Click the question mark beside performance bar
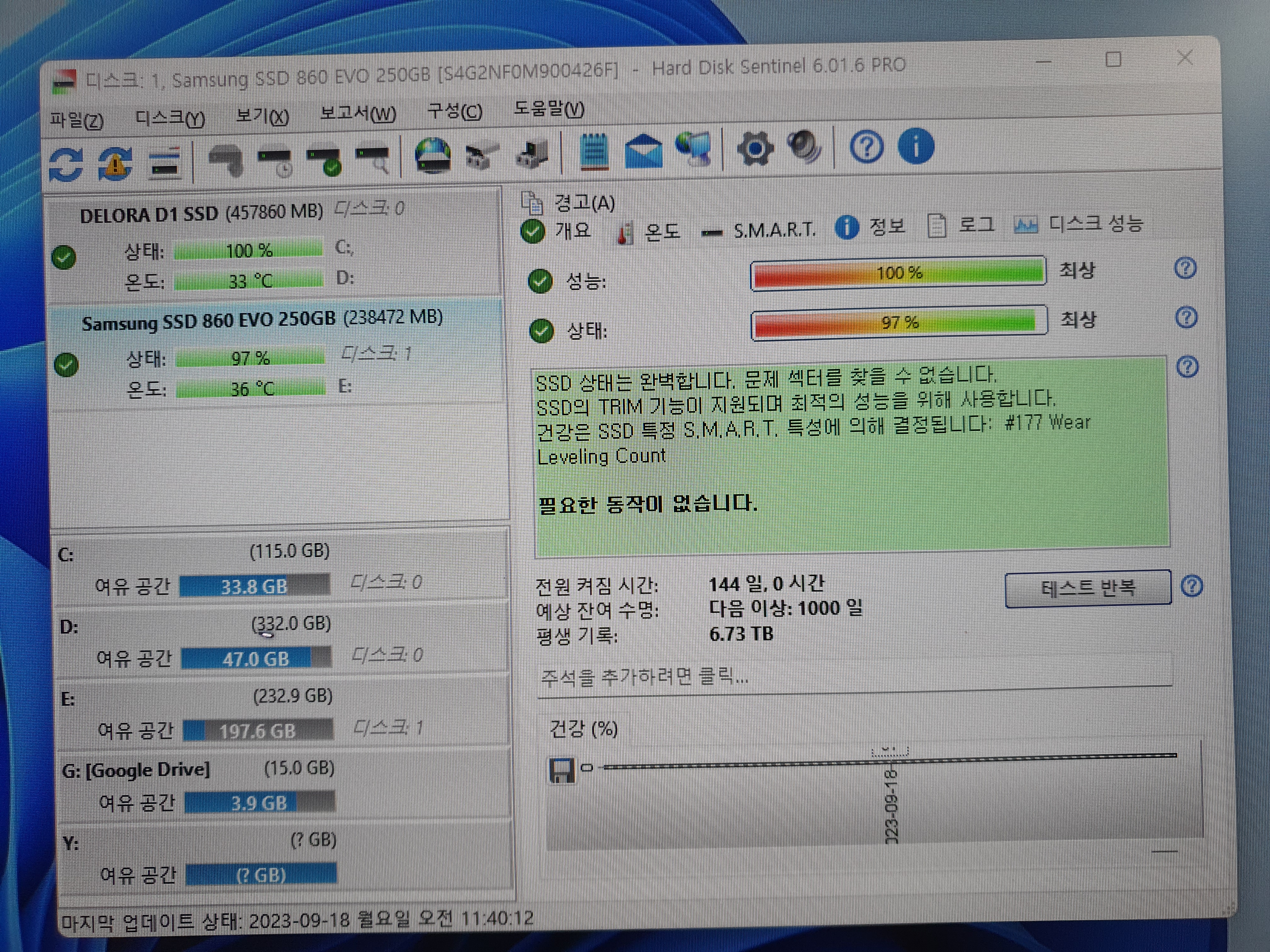1270x952 pixels. [1185, 269]
